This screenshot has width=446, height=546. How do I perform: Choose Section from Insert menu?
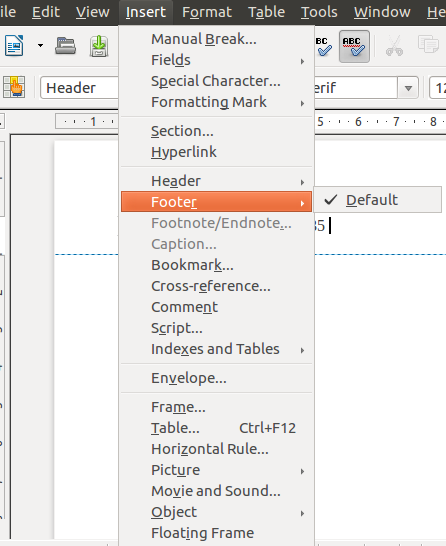pyautogui.click(x=216, y=131)
